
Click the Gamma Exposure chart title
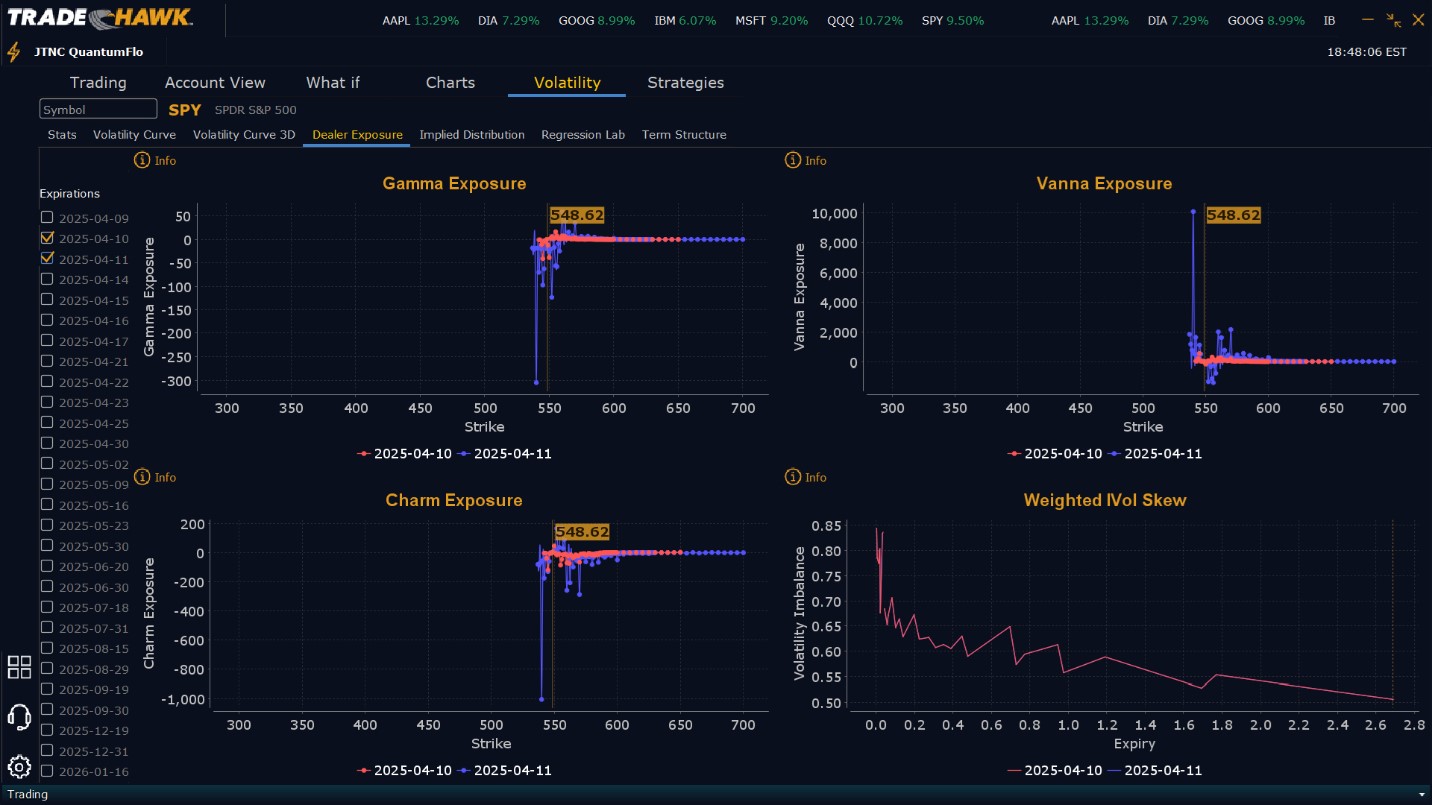[454, 184]
